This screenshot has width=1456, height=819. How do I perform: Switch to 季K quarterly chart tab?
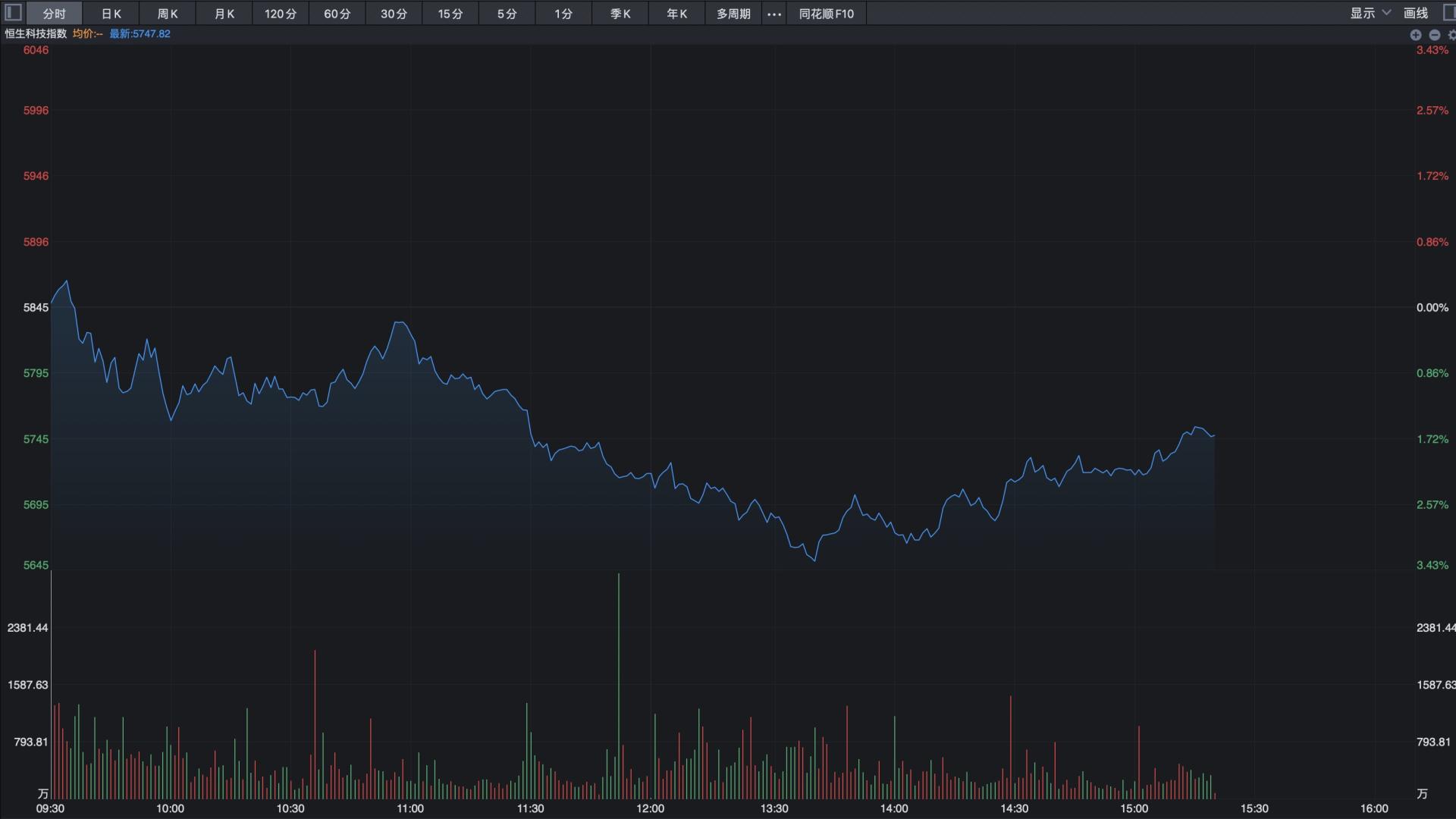620,14
